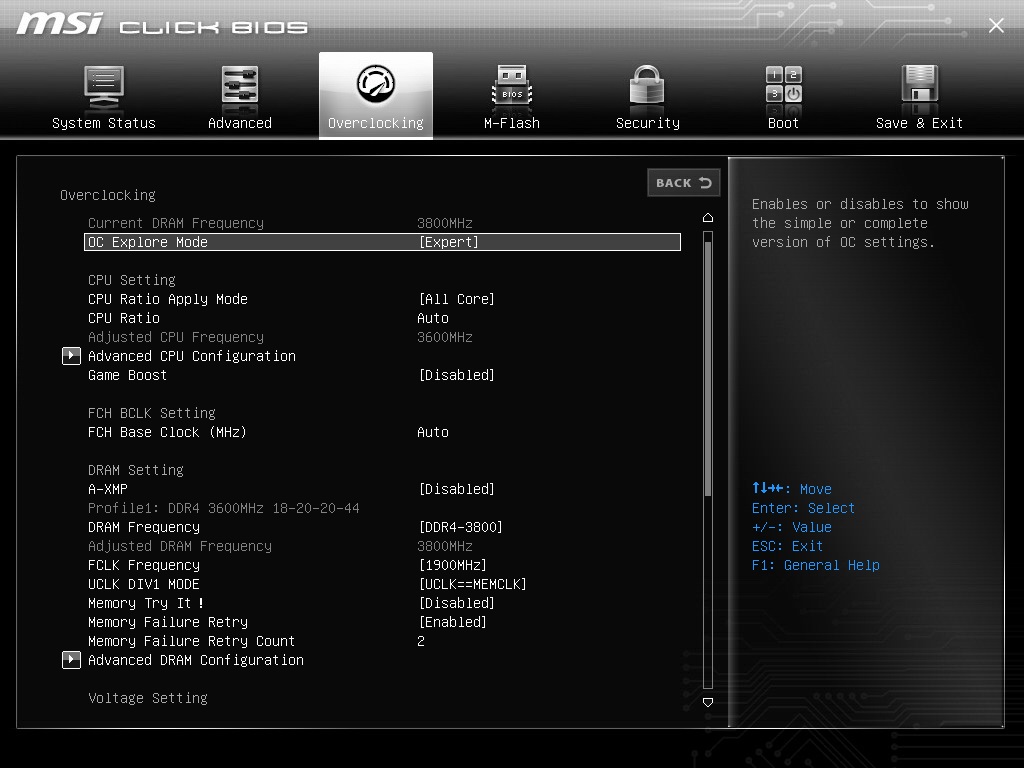Click the ESC: Exit hint

coord(787,546)
